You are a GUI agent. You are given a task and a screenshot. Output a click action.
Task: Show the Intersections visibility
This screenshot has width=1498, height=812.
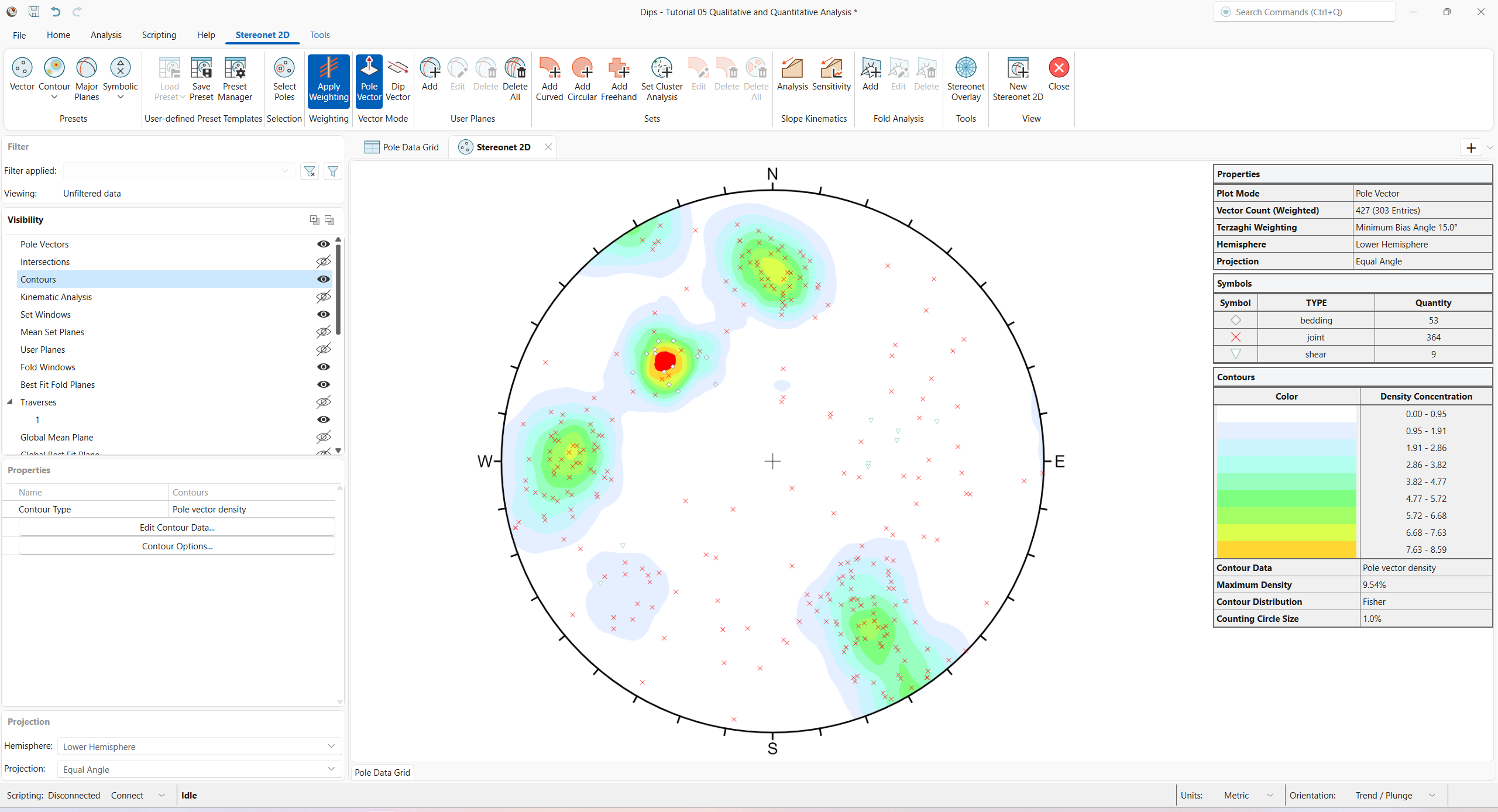click(x=324, y=262)
